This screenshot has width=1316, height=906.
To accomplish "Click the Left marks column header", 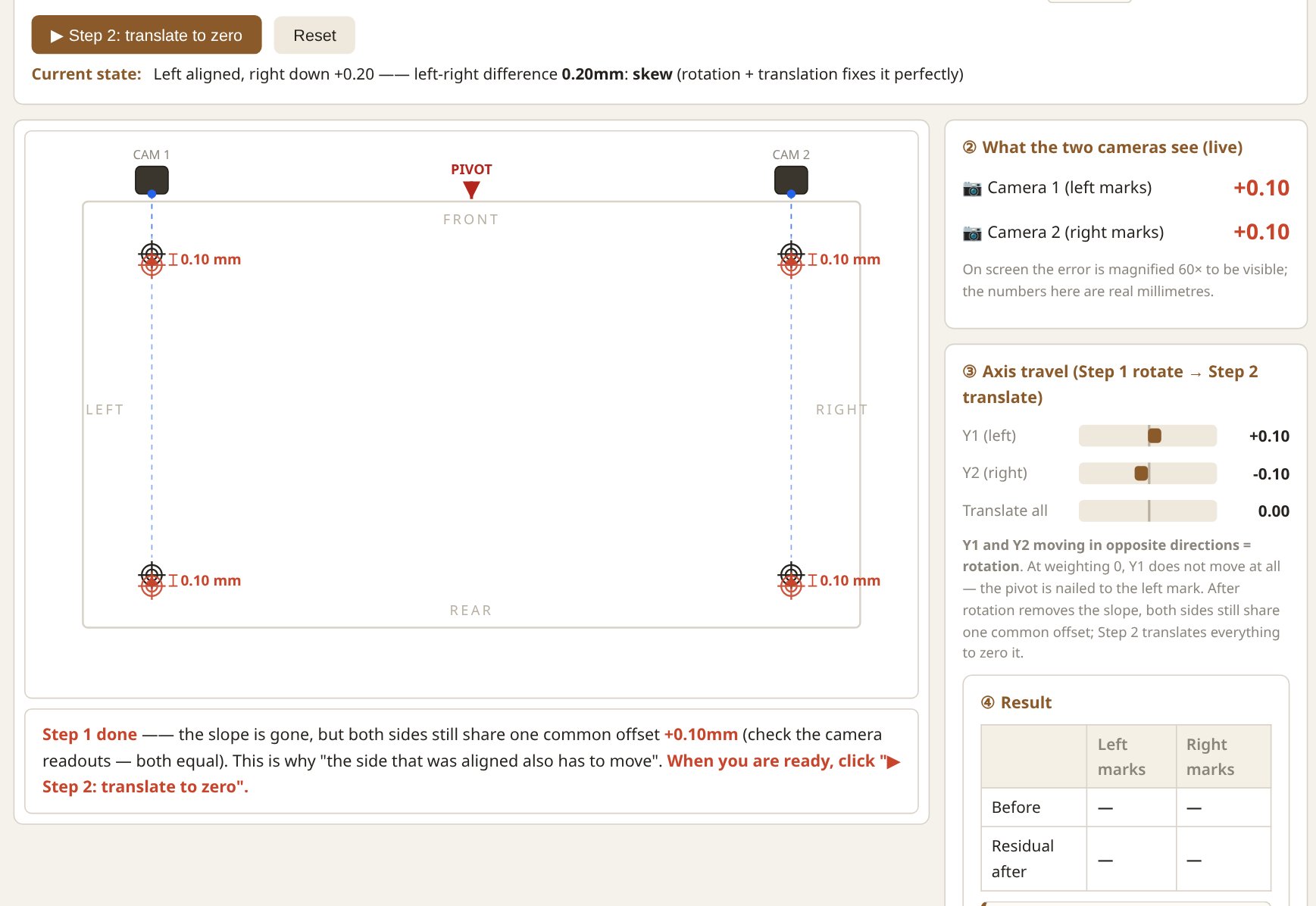I will (1131, 757).
